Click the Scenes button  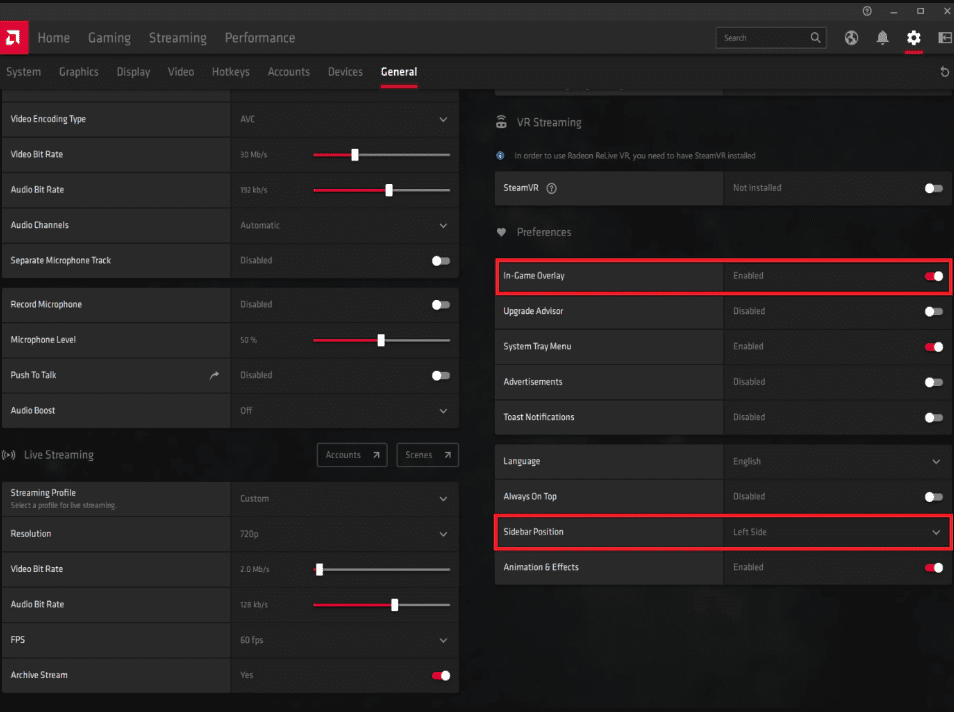tap(427, 455)
